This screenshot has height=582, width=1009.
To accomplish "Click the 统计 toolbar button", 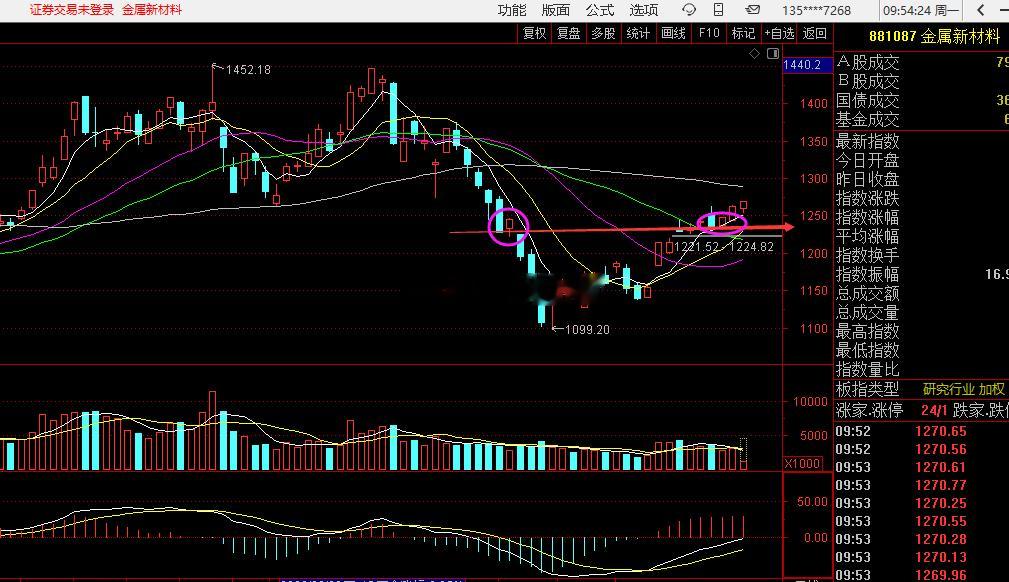I will [638, 33].
